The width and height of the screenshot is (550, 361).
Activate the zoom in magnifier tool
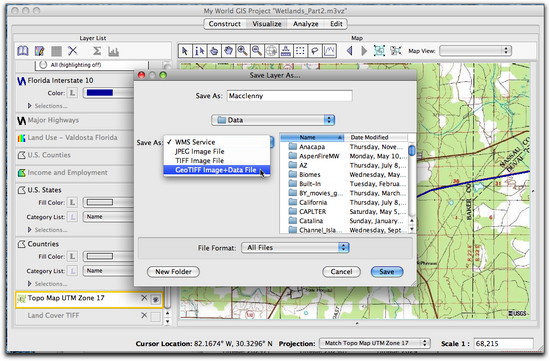click(x=243, y=51)
